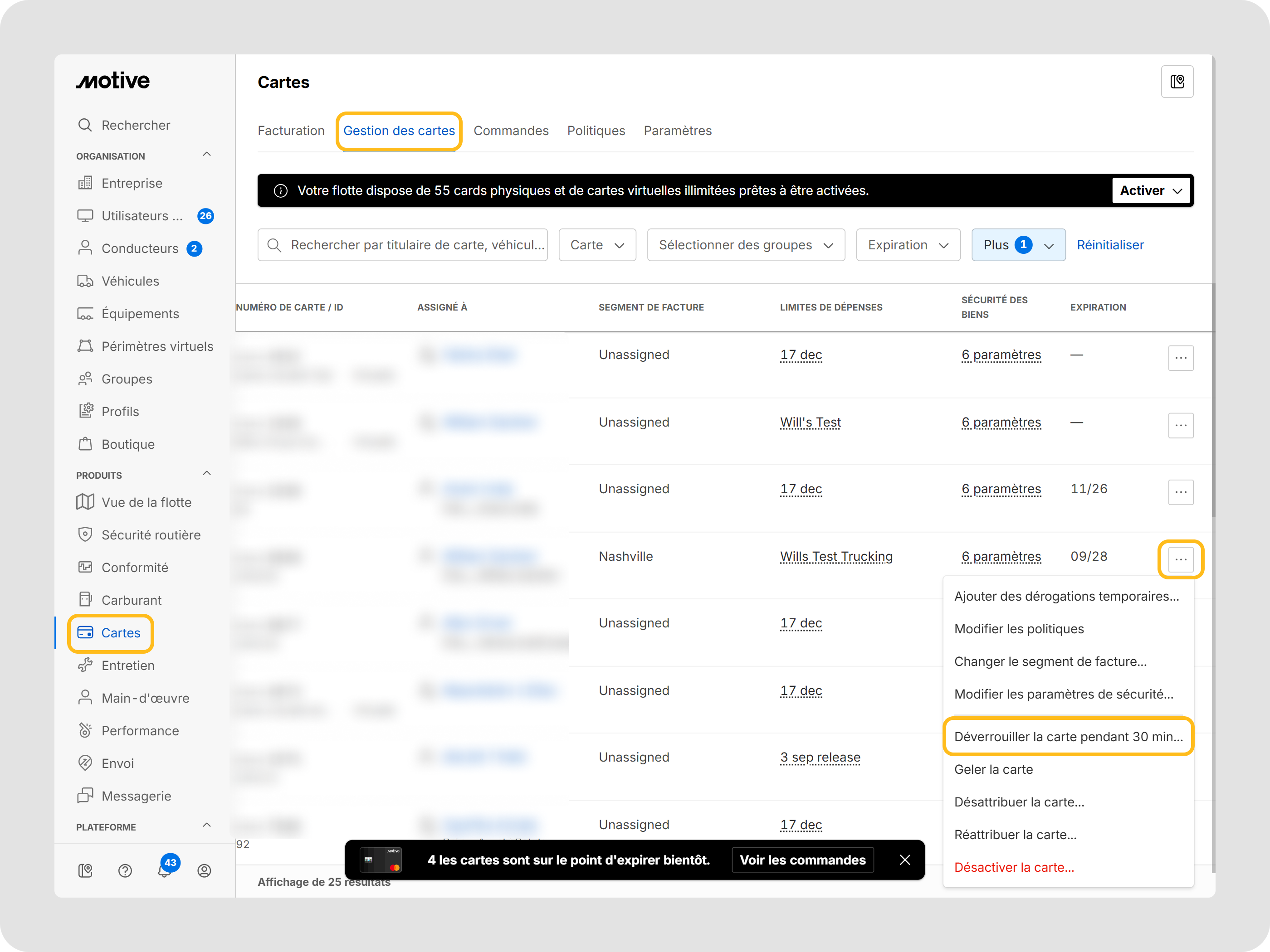This screenshot has width=1270, height=952.
Task: Open Wills Test Trucking spending limit
Action: click(x=836, y=557)
